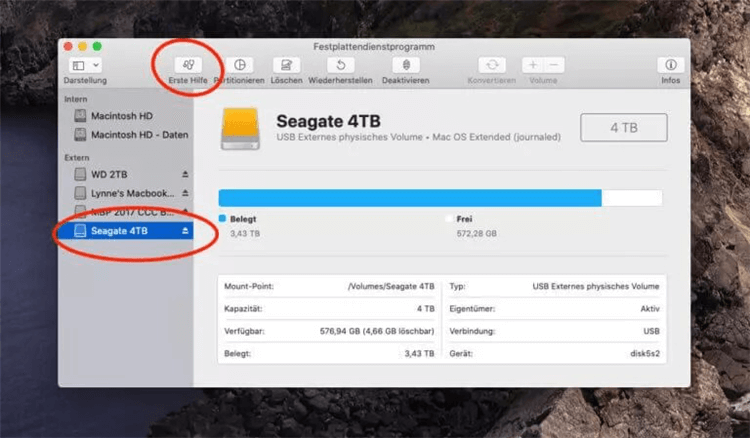Viewport: 750px width, 438px height.
Task: Click the 576,94 GB (4,66 GB löschbar) value
Action: coord(377,331)
